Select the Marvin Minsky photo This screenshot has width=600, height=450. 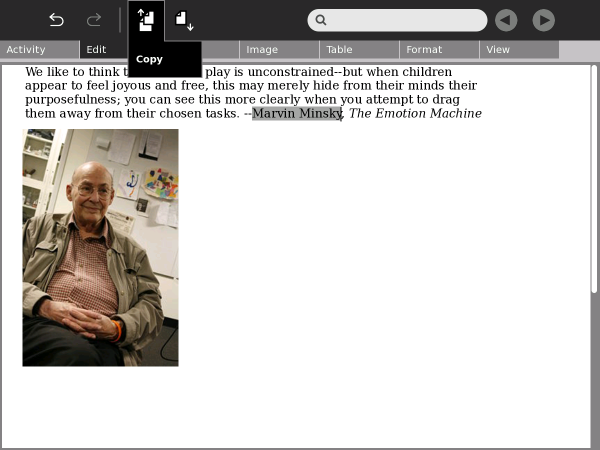100,247
